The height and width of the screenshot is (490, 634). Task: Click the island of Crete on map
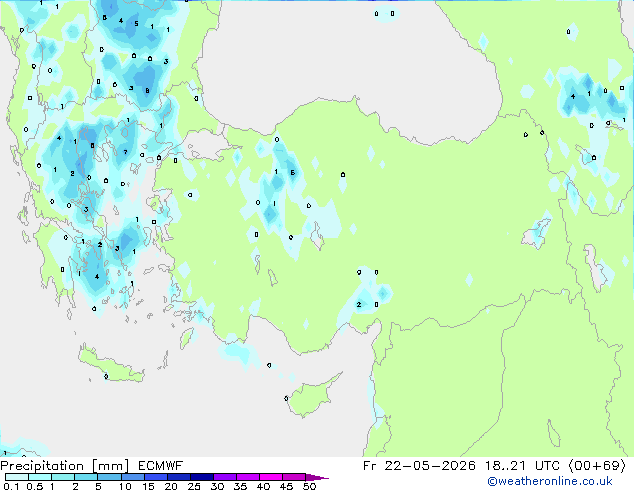[x=109, y=366]
